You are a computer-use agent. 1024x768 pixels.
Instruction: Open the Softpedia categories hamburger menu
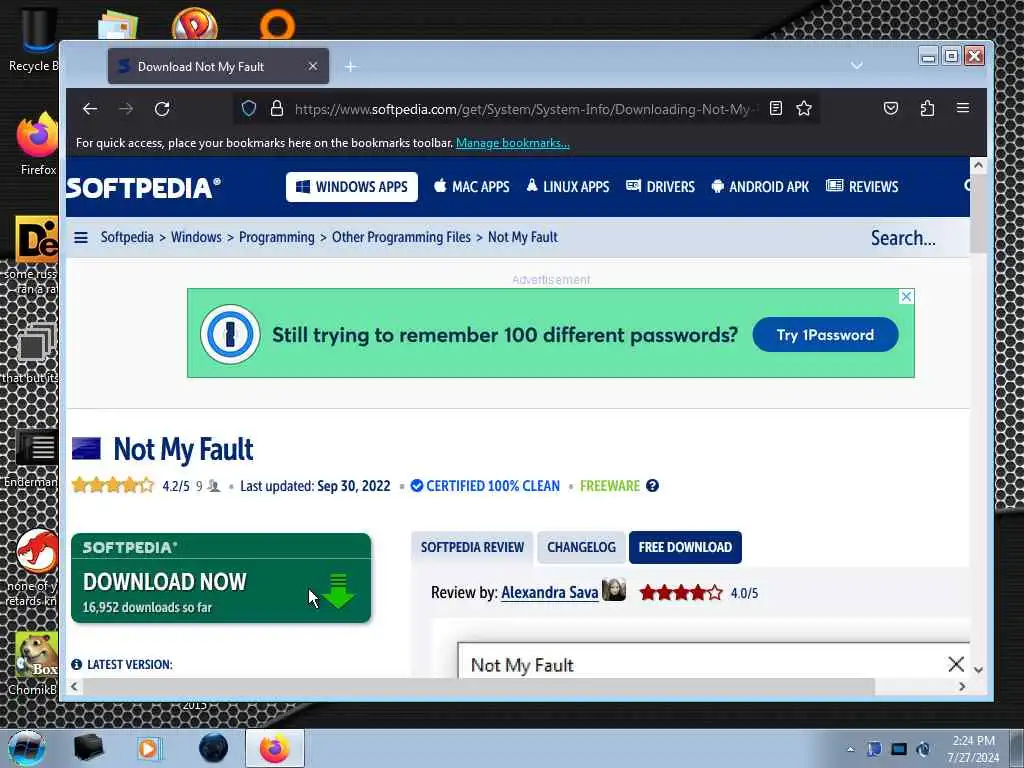pyautogui.click(x=81, y=238)
